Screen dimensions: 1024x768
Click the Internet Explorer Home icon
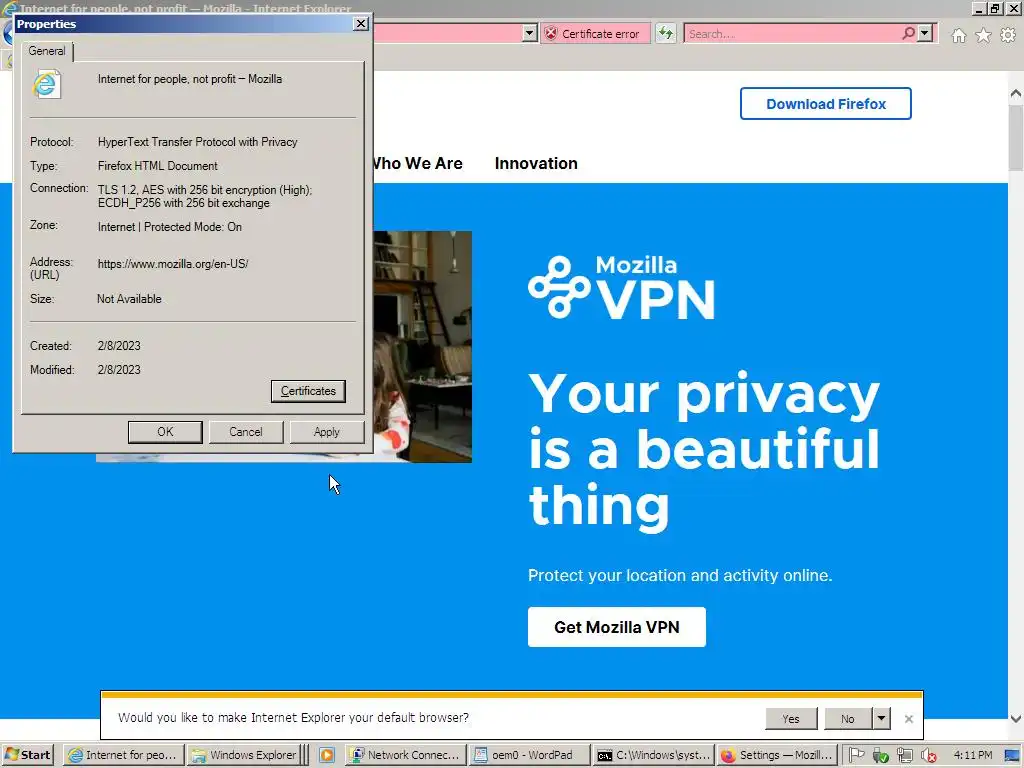[958, 35]
